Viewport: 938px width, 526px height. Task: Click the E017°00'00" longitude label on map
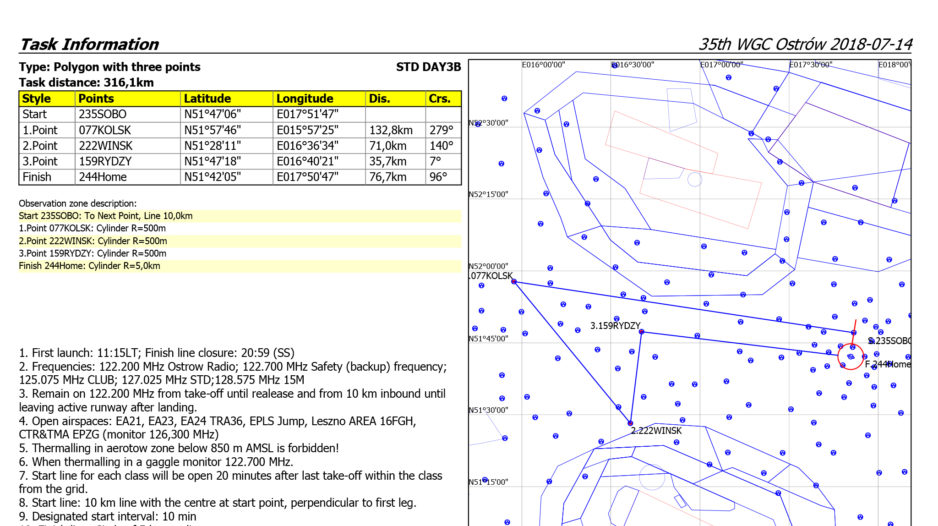coord(721,64)
